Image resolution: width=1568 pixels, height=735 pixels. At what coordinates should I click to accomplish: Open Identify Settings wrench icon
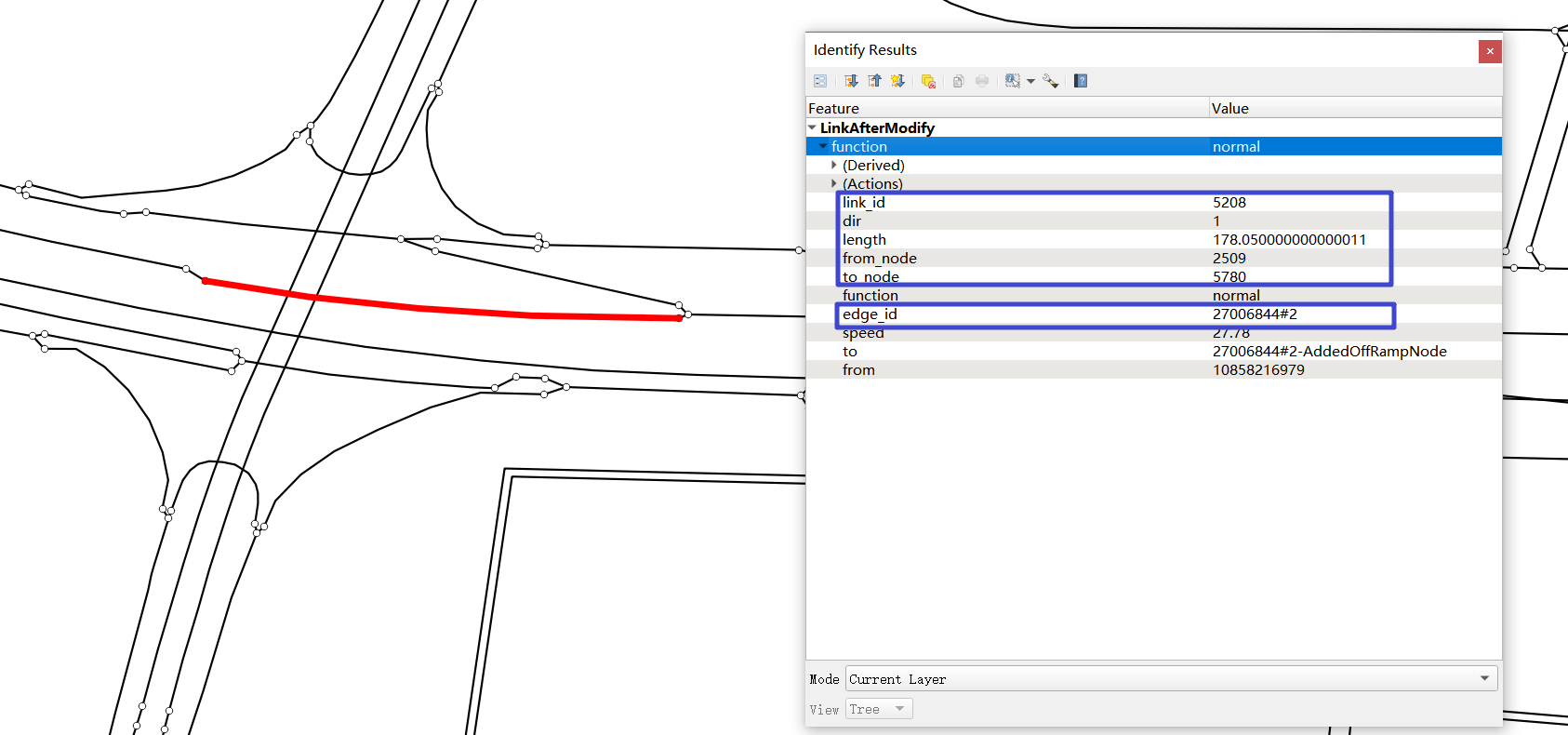pos(1051,81)
